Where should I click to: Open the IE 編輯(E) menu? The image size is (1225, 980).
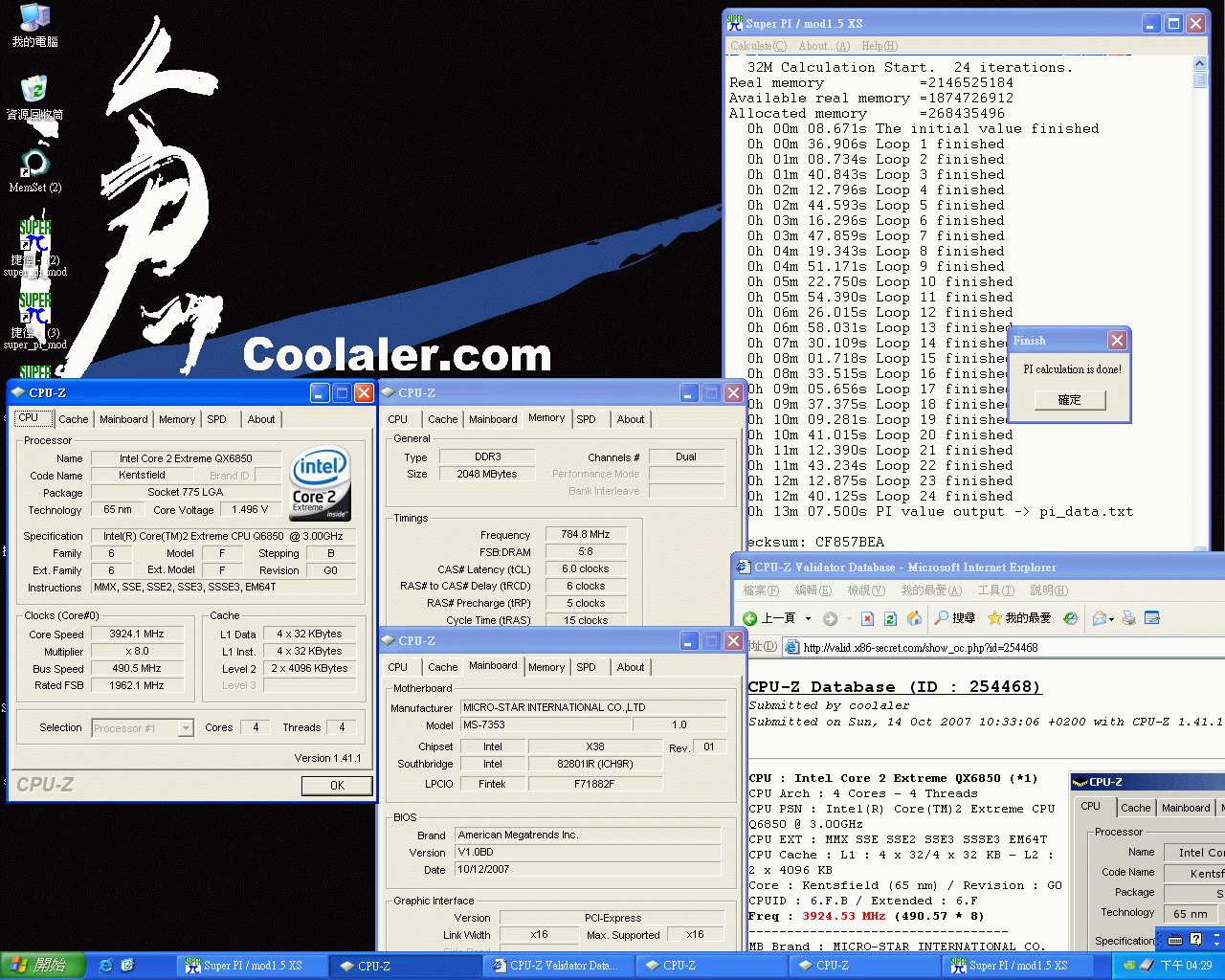(x=813, y=590)
